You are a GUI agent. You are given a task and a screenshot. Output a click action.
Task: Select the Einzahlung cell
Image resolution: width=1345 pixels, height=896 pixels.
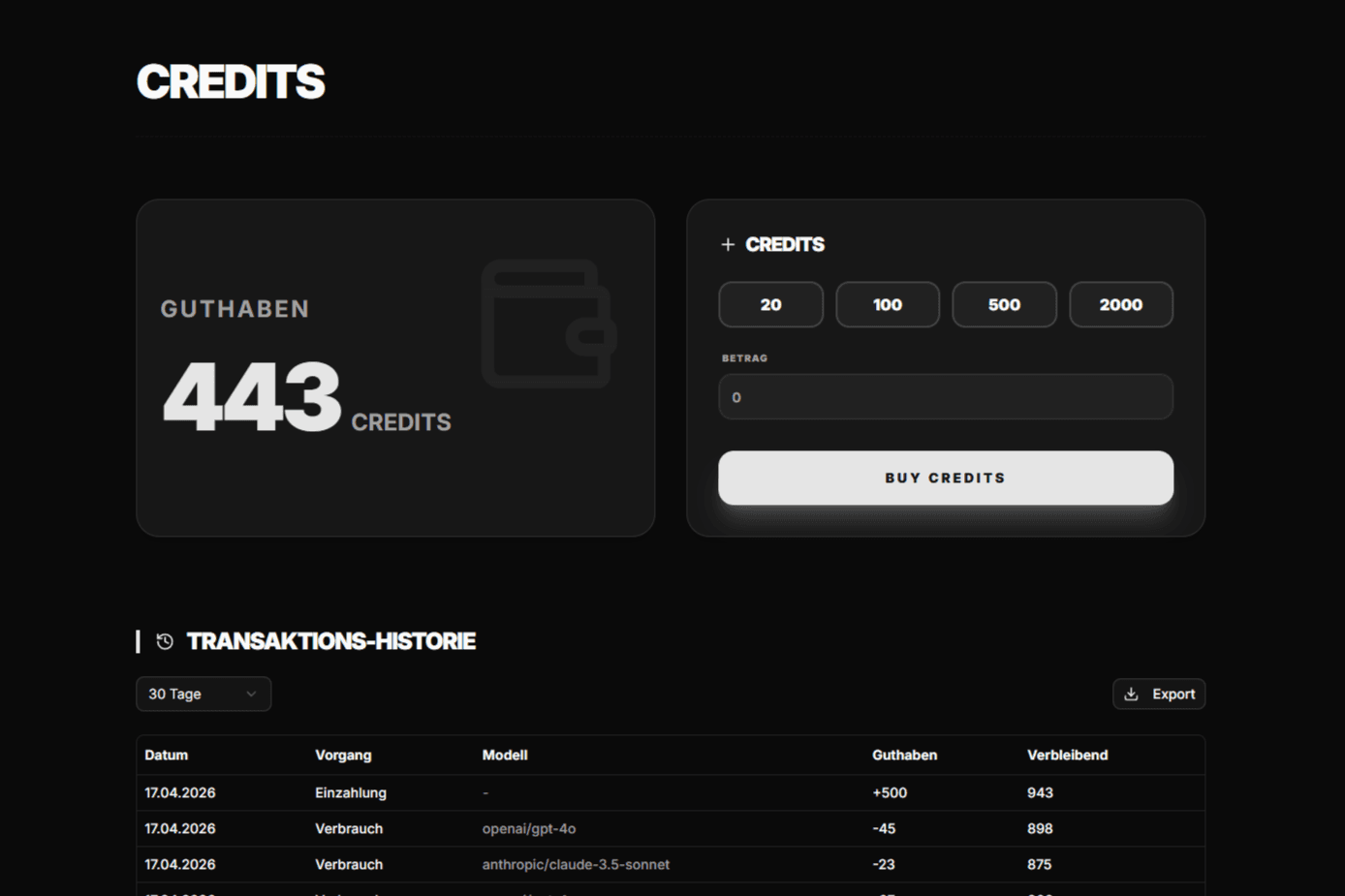[351, 792]
